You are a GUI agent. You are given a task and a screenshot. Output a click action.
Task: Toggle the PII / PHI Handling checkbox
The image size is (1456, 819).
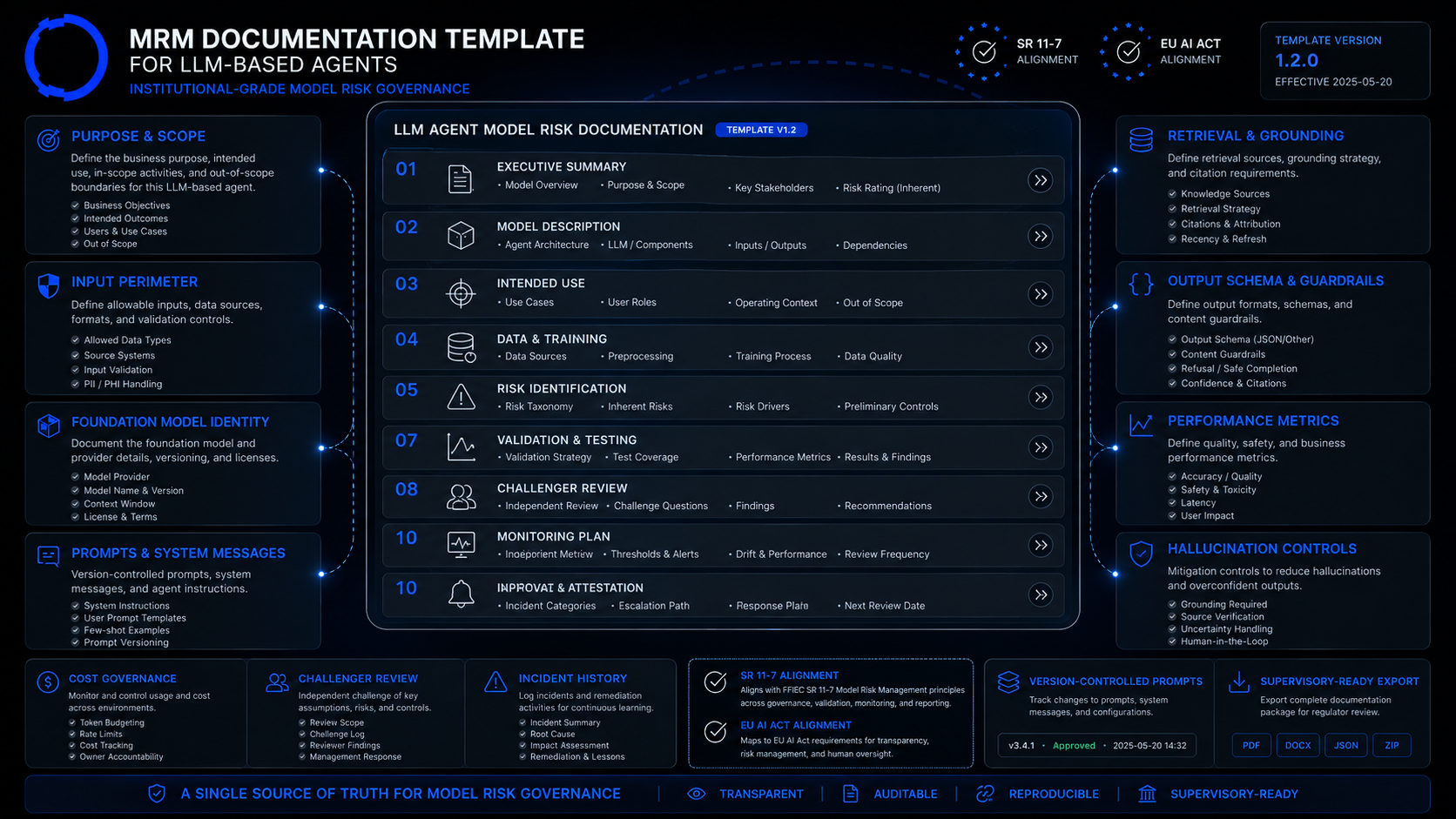pos(76,384)
